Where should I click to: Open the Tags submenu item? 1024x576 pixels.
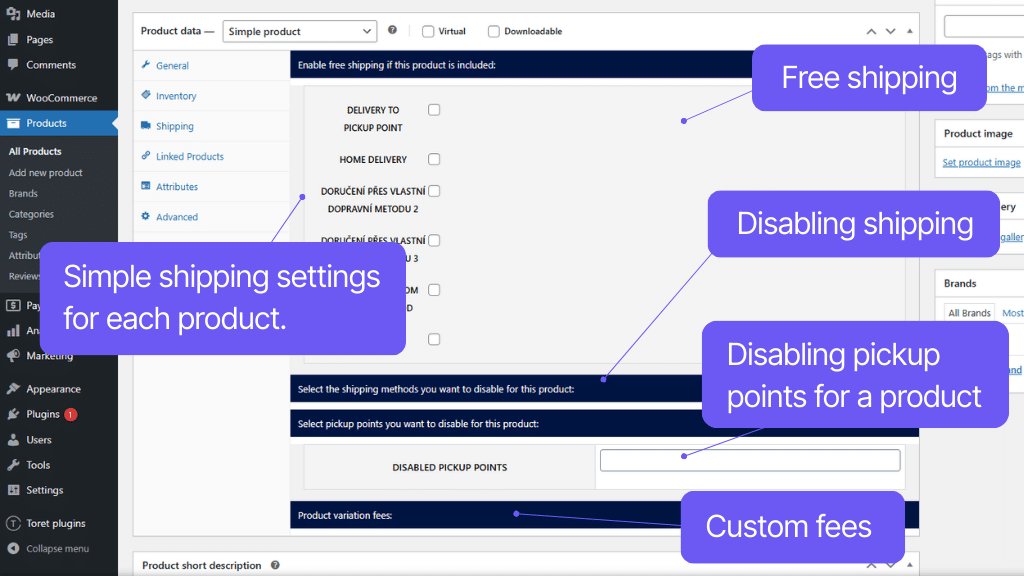pos(18,234)
